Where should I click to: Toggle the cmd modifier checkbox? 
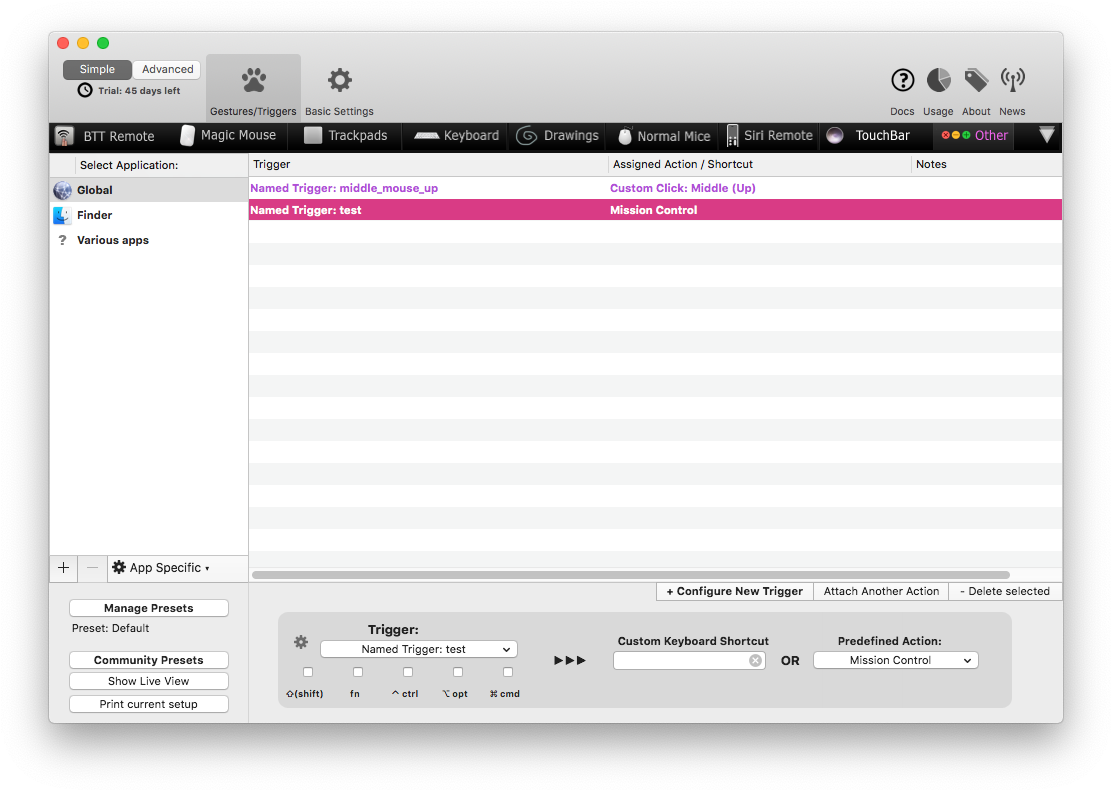pos(508,672)
